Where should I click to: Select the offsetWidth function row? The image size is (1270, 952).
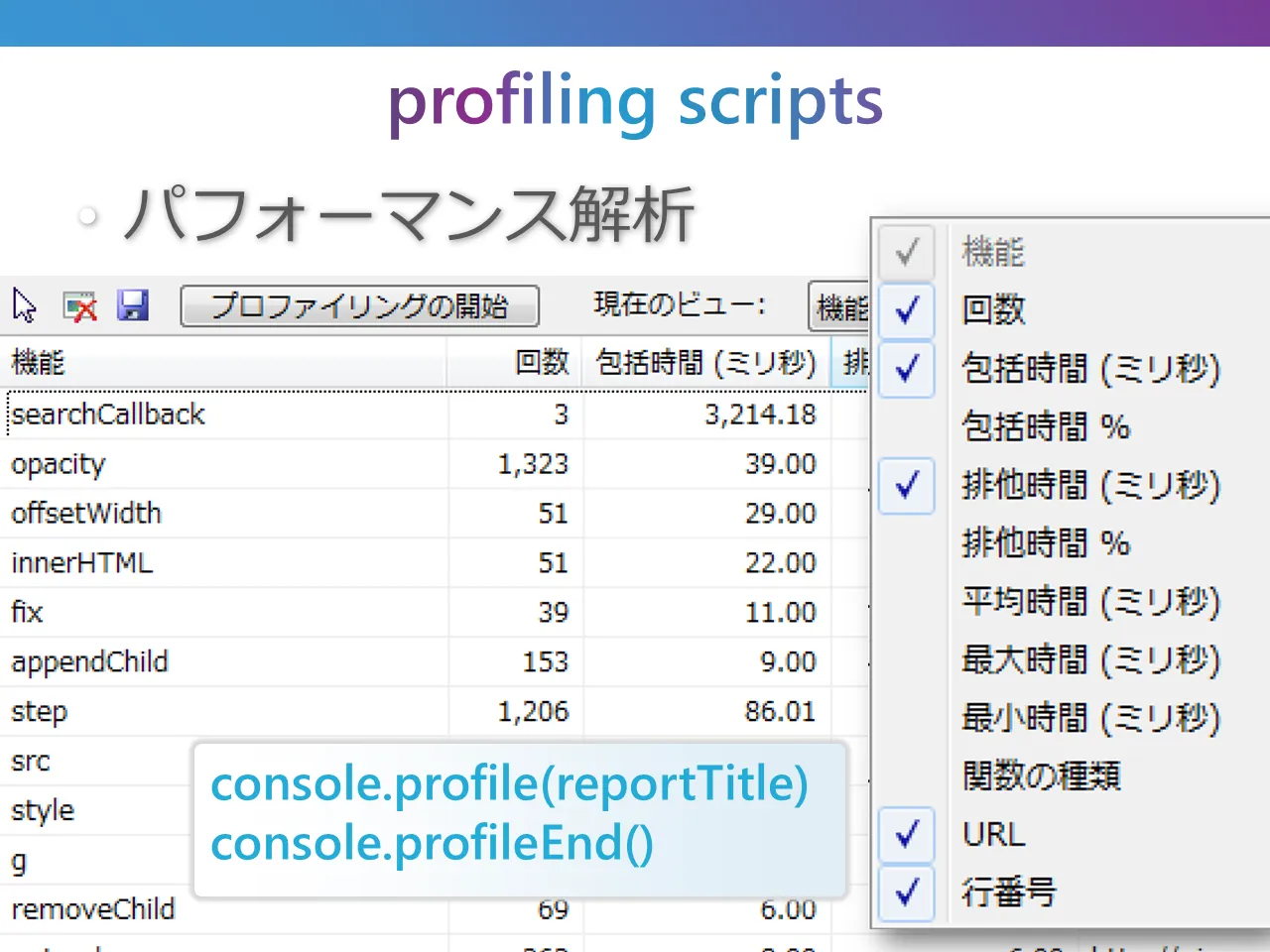point(435,514)
